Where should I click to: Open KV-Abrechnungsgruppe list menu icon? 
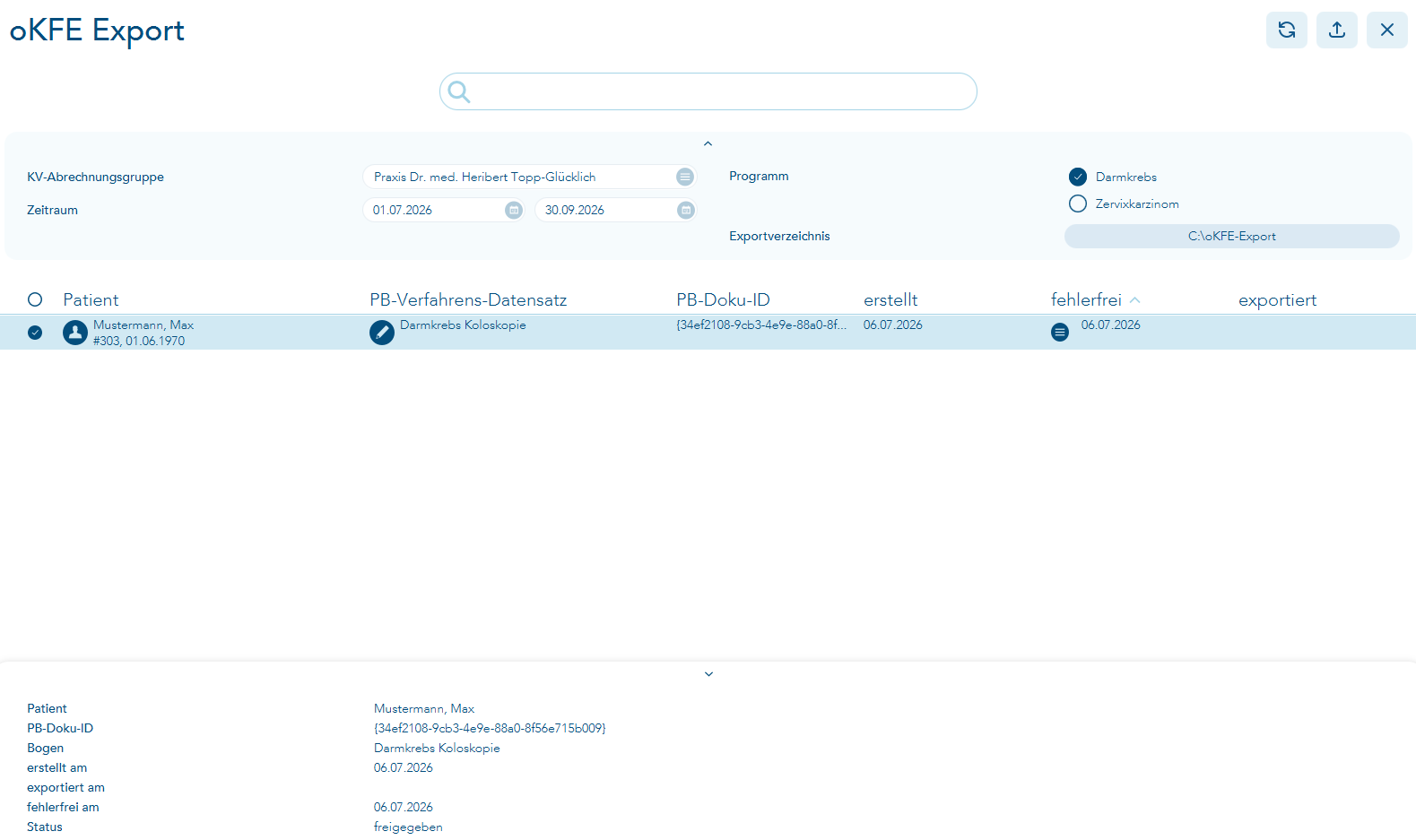click(685, 177)
